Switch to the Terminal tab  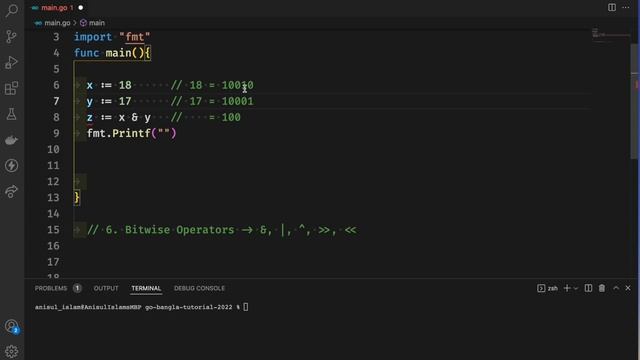pyautogui.click(x=146, y=288)
